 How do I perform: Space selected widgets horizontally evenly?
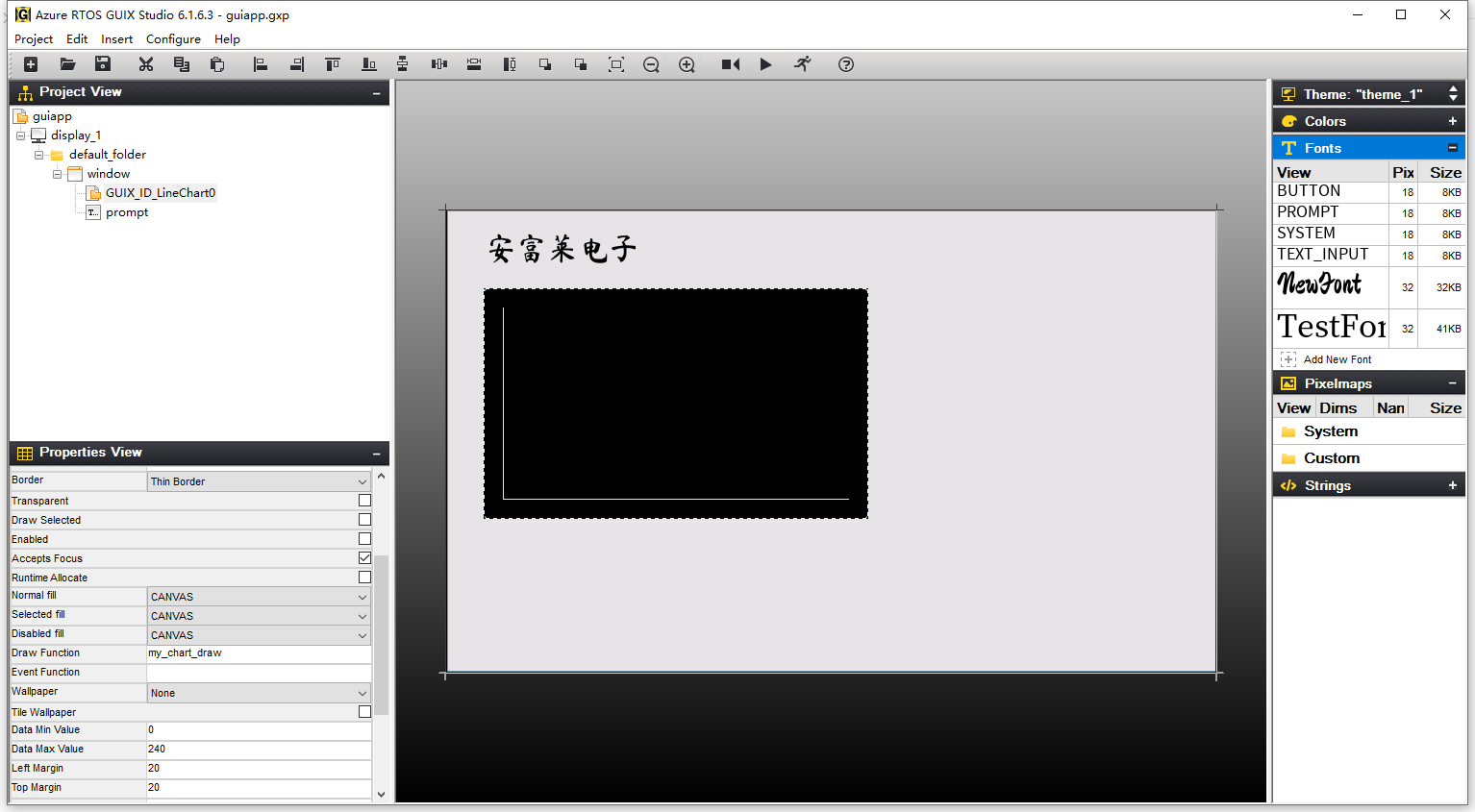(439, 64)
